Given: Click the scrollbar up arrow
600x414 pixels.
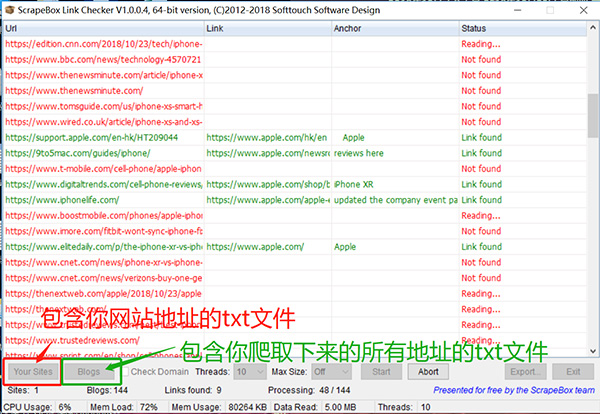Looking at the screenshot, I should [592, 28].
